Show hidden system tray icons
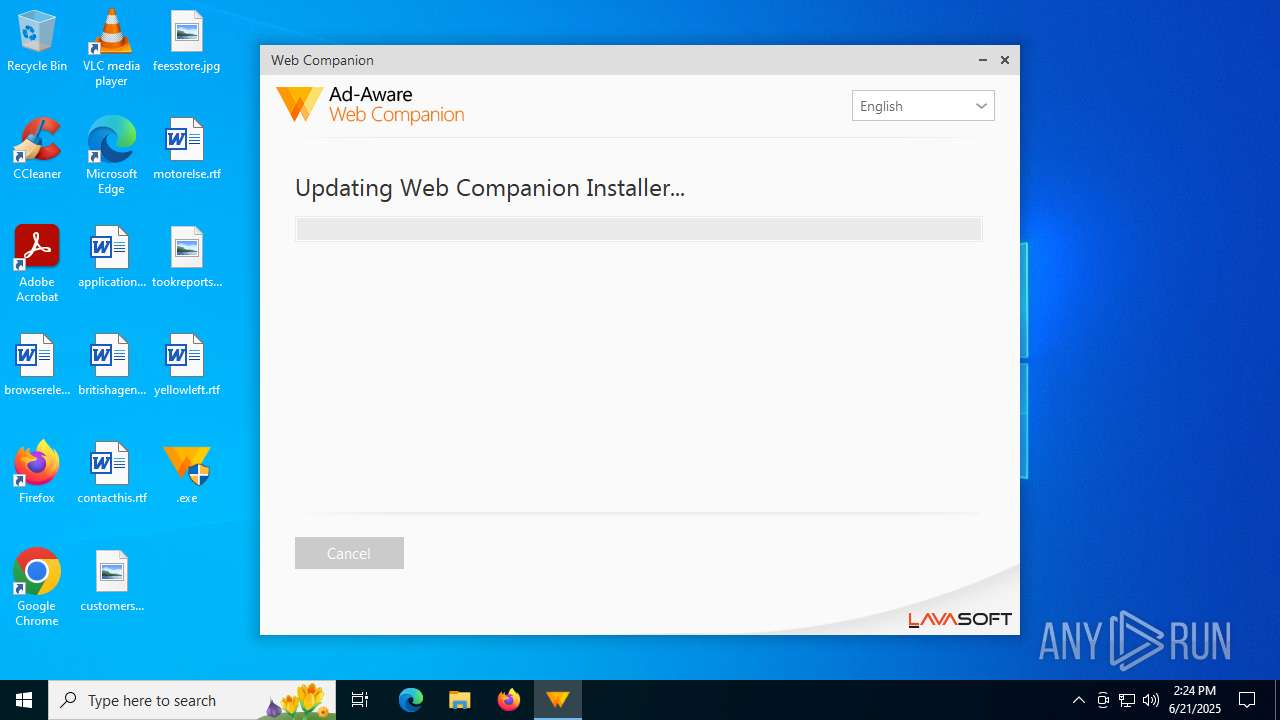 1078,700
